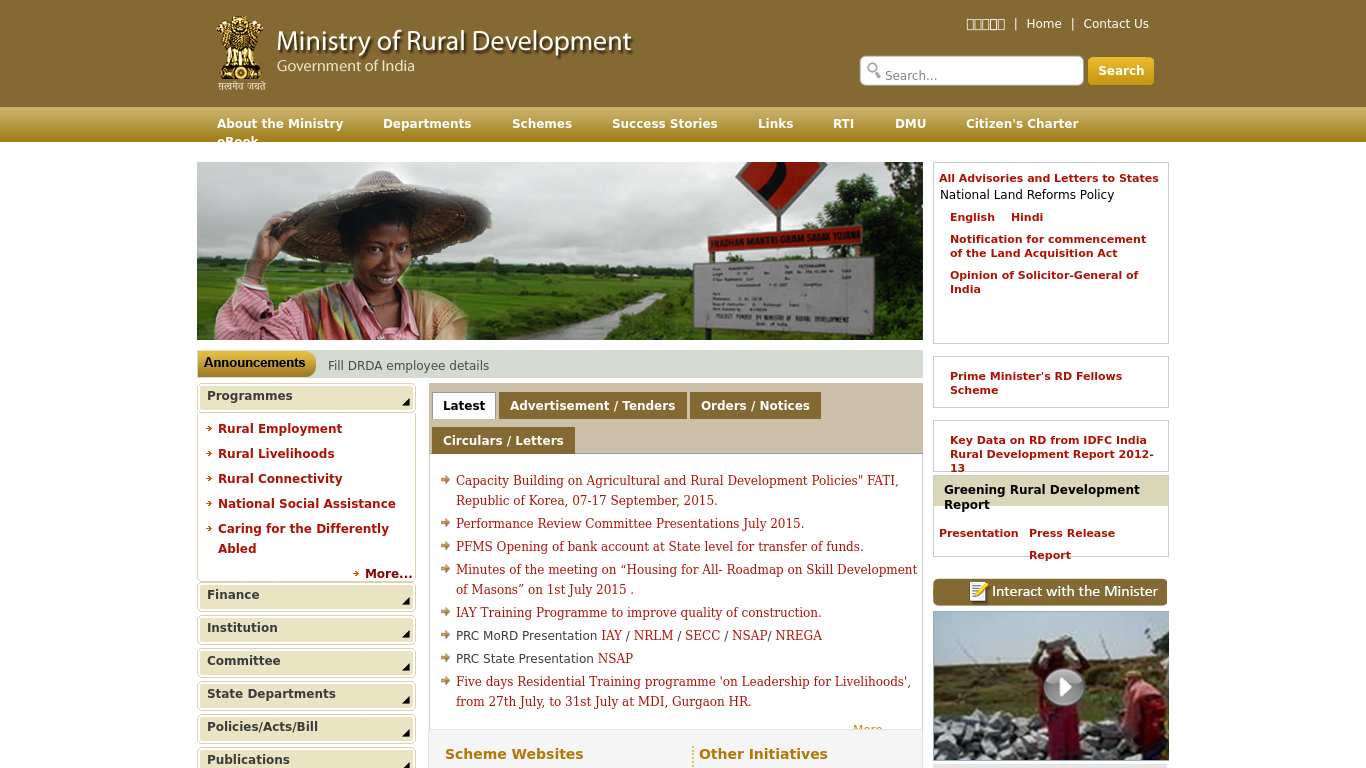Viewport: 1366px width, 768px height.
Task: Open the Rural Employment programme link
Action: point(280,428)
